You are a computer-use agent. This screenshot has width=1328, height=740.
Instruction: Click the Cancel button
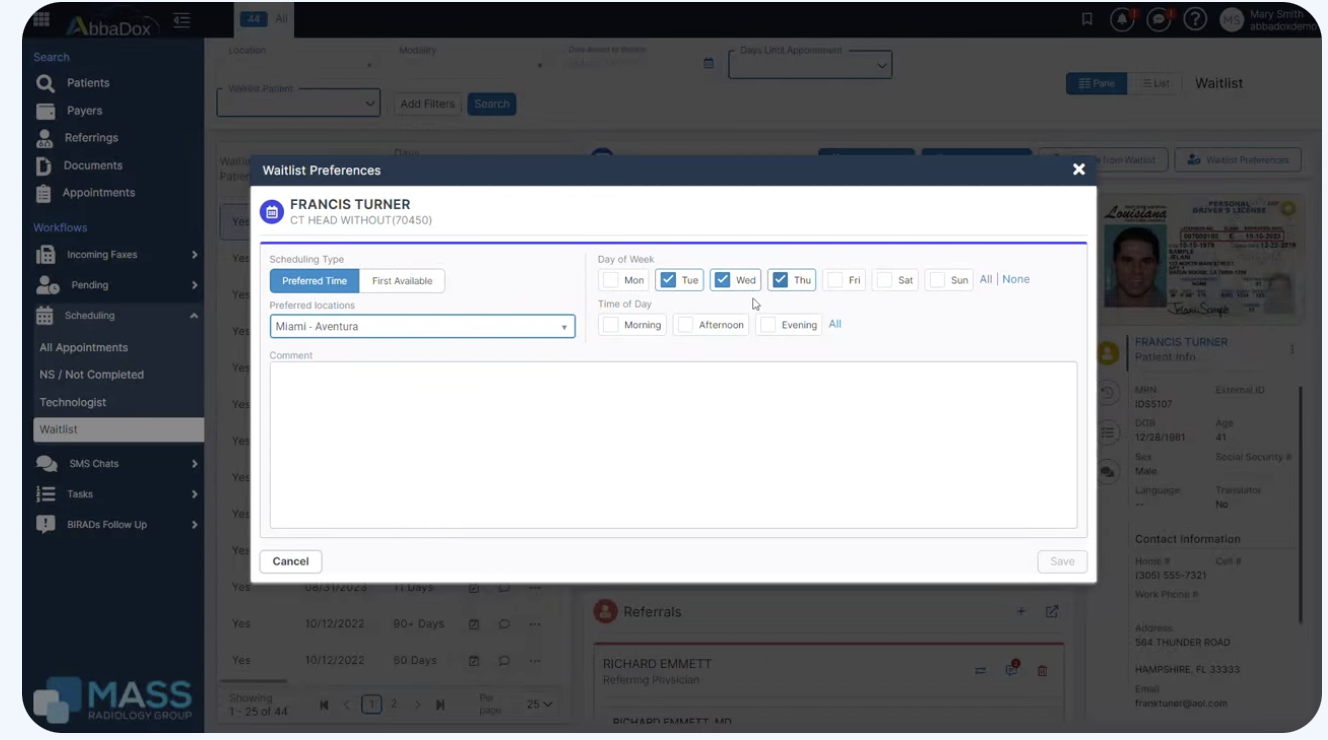click(291, 561)
